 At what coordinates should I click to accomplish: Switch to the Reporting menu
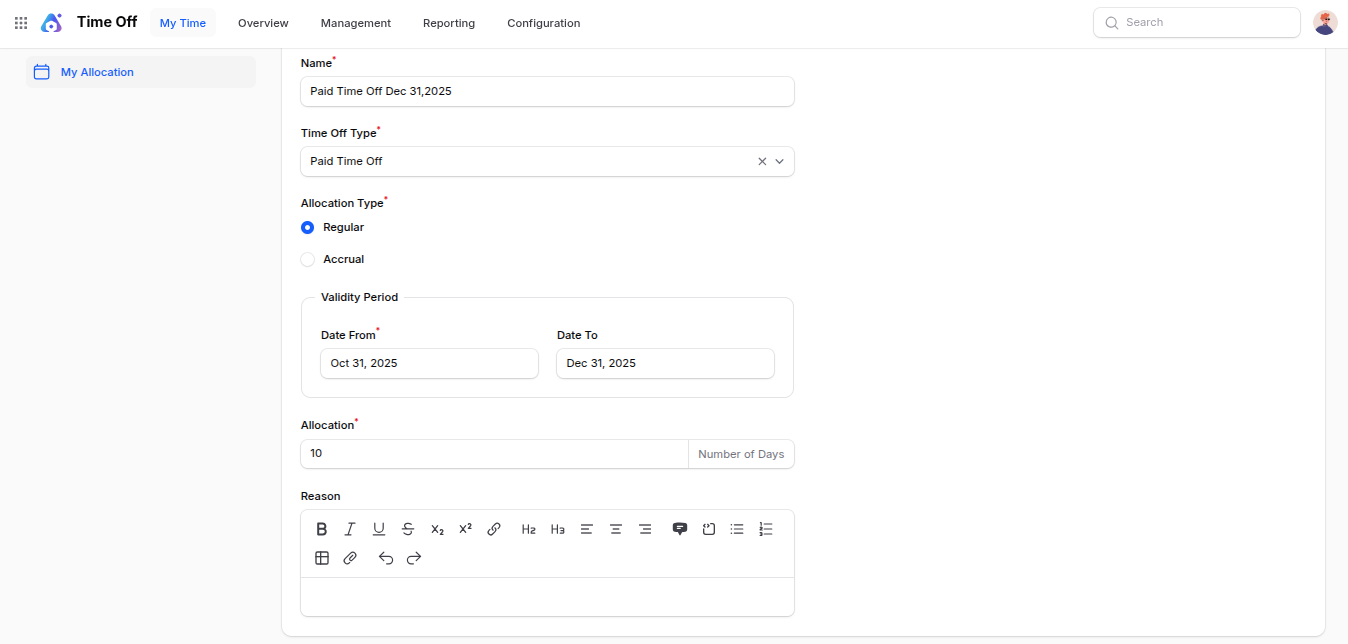[449, 23]
